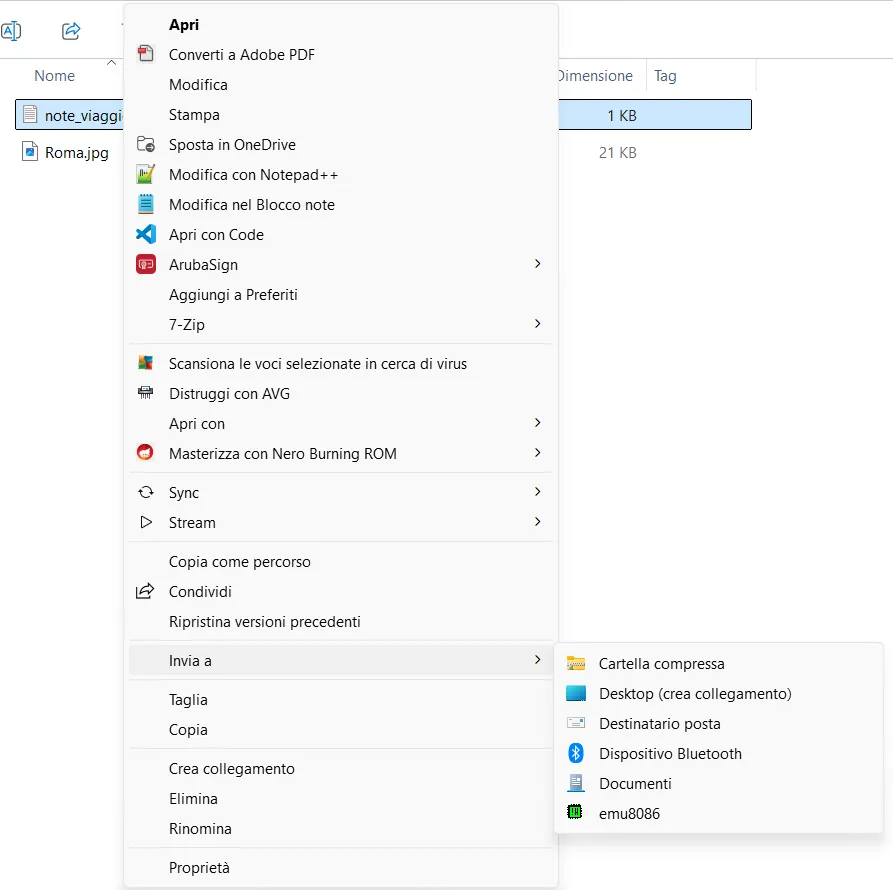Click the Visual Studio Code icon

click(x=146, y=234)
